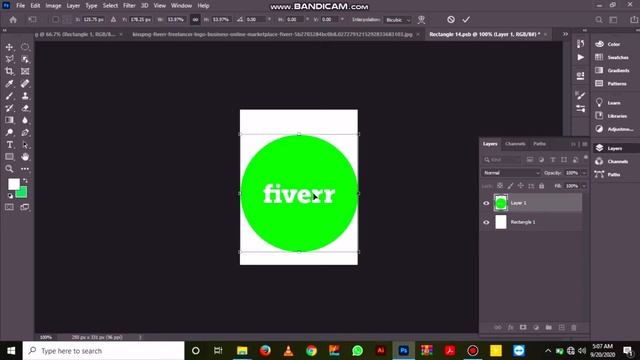Screen dimensions: 640x360
Task: Select the Pen tool
Action: 25,132
